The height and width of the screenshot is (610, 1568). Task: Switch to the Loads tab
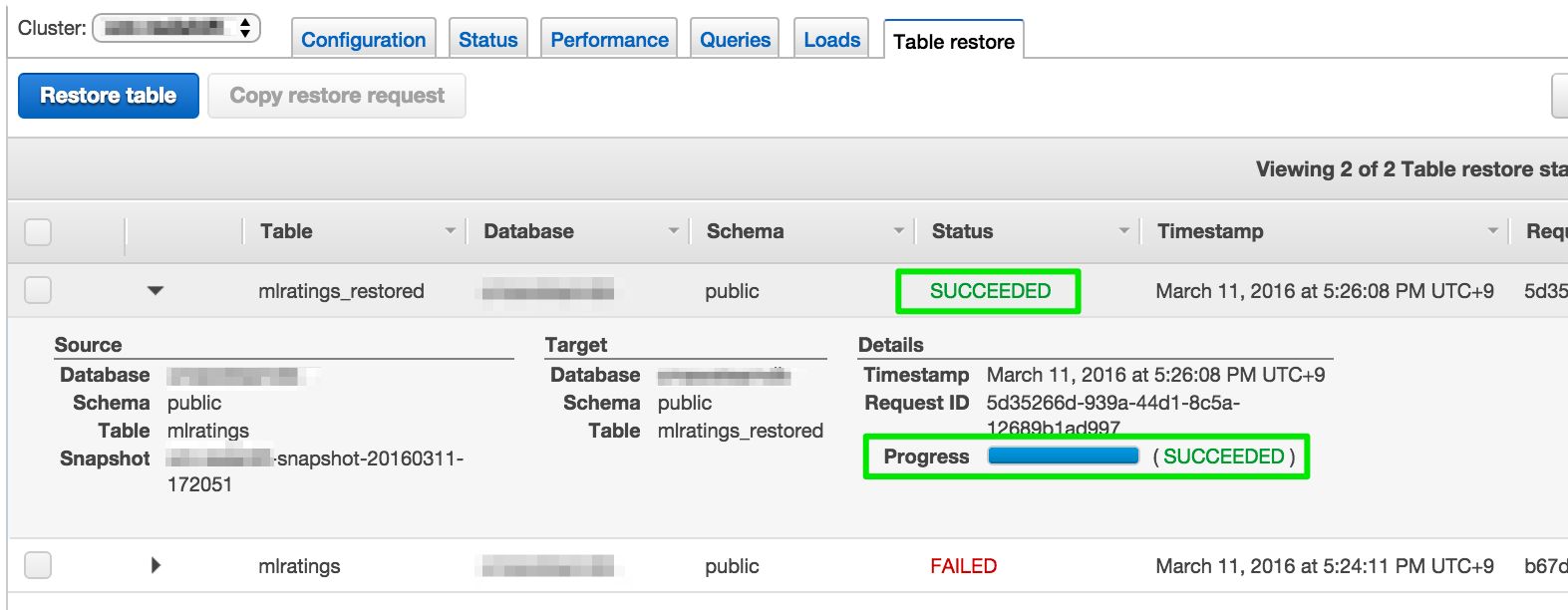click(x=831, y=40)
